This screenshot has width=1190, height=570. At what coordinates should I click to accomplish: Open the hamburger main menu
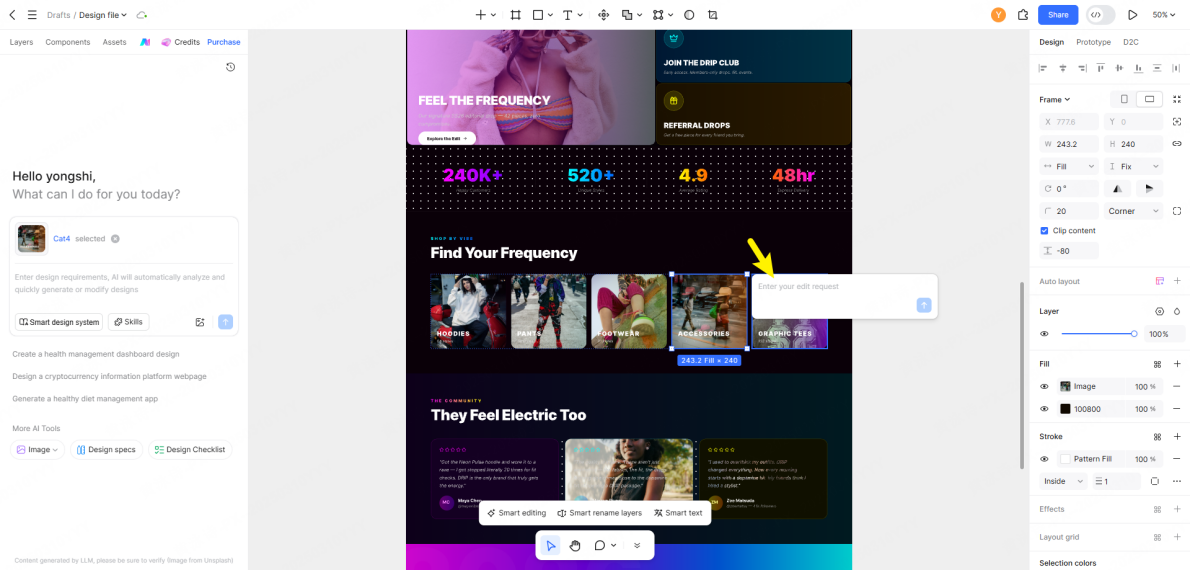click(x=32, y=14)
